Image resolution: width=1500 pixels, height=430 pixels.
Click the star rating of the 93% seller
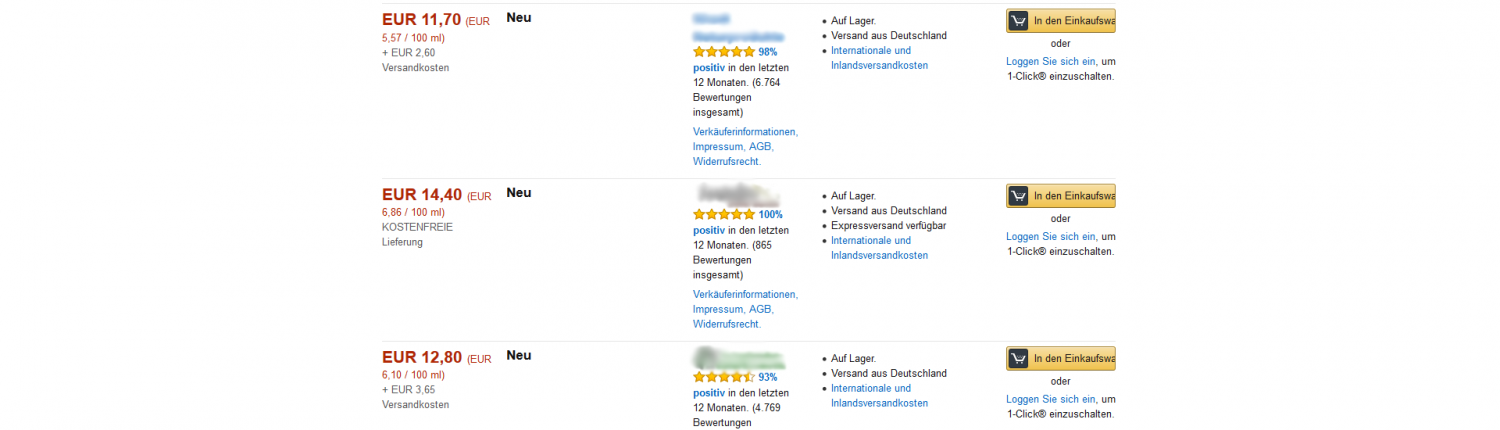pyautogui.click(x=724, y=378)
